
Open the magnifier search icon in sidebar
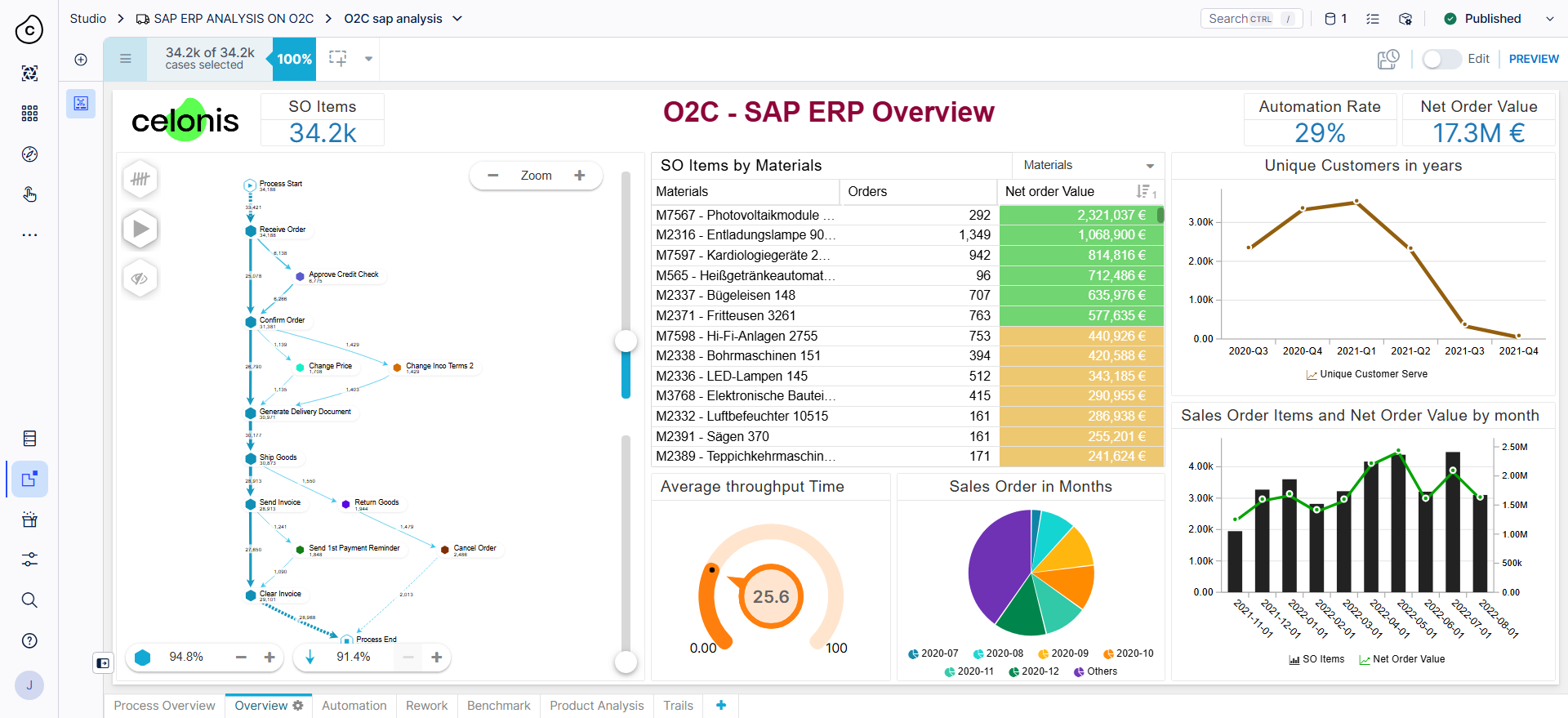point(29,600)
